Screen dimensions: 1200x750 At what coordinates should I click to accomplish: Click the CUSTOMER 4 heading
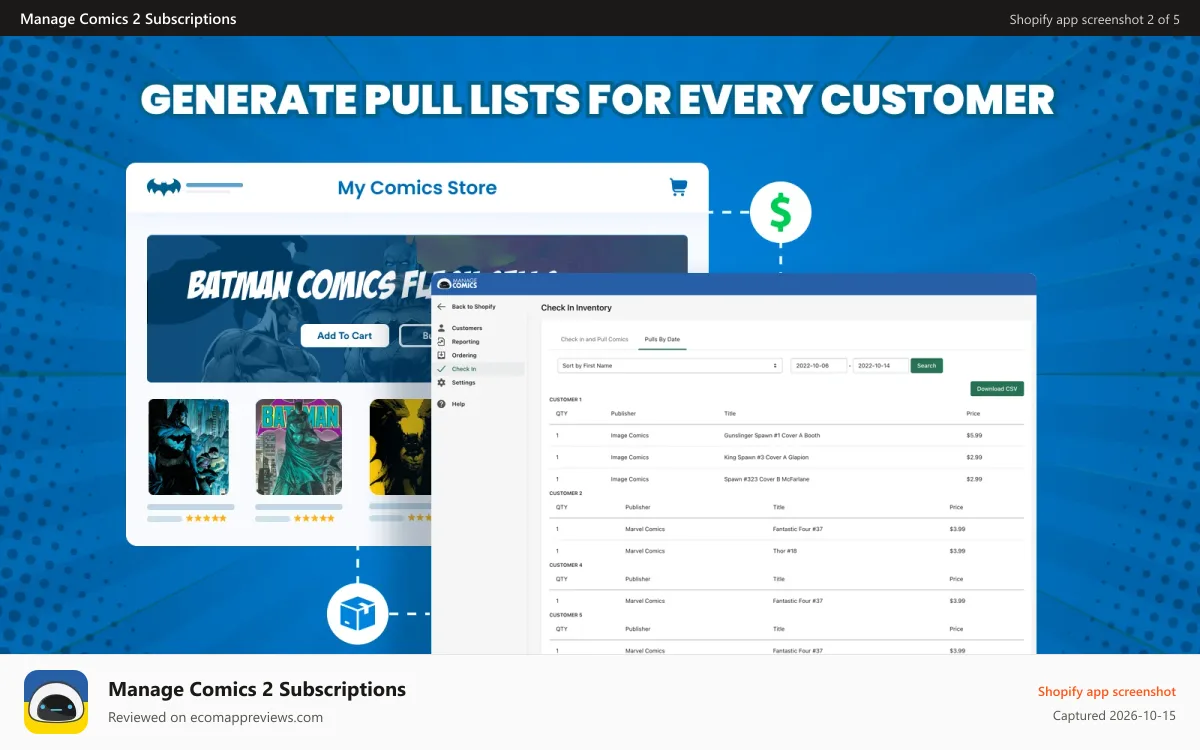point(566,565)
